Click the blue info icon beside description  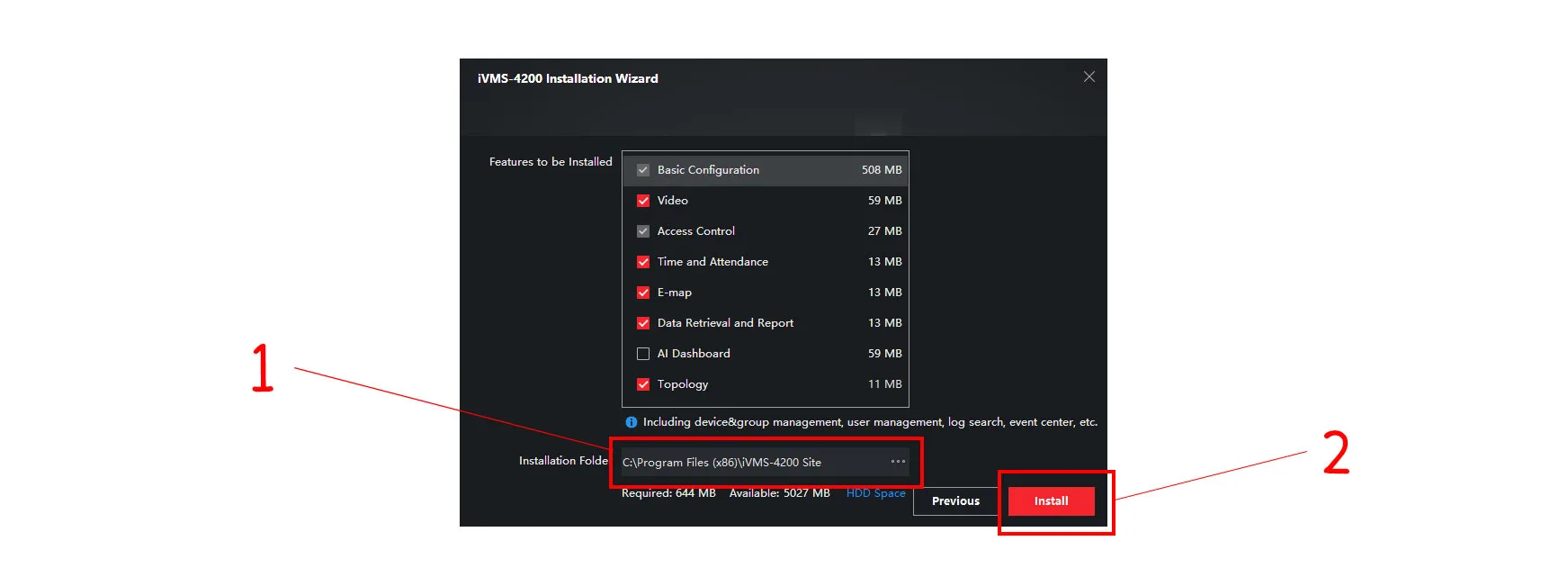pyautogui.click(x=632, y=422)
